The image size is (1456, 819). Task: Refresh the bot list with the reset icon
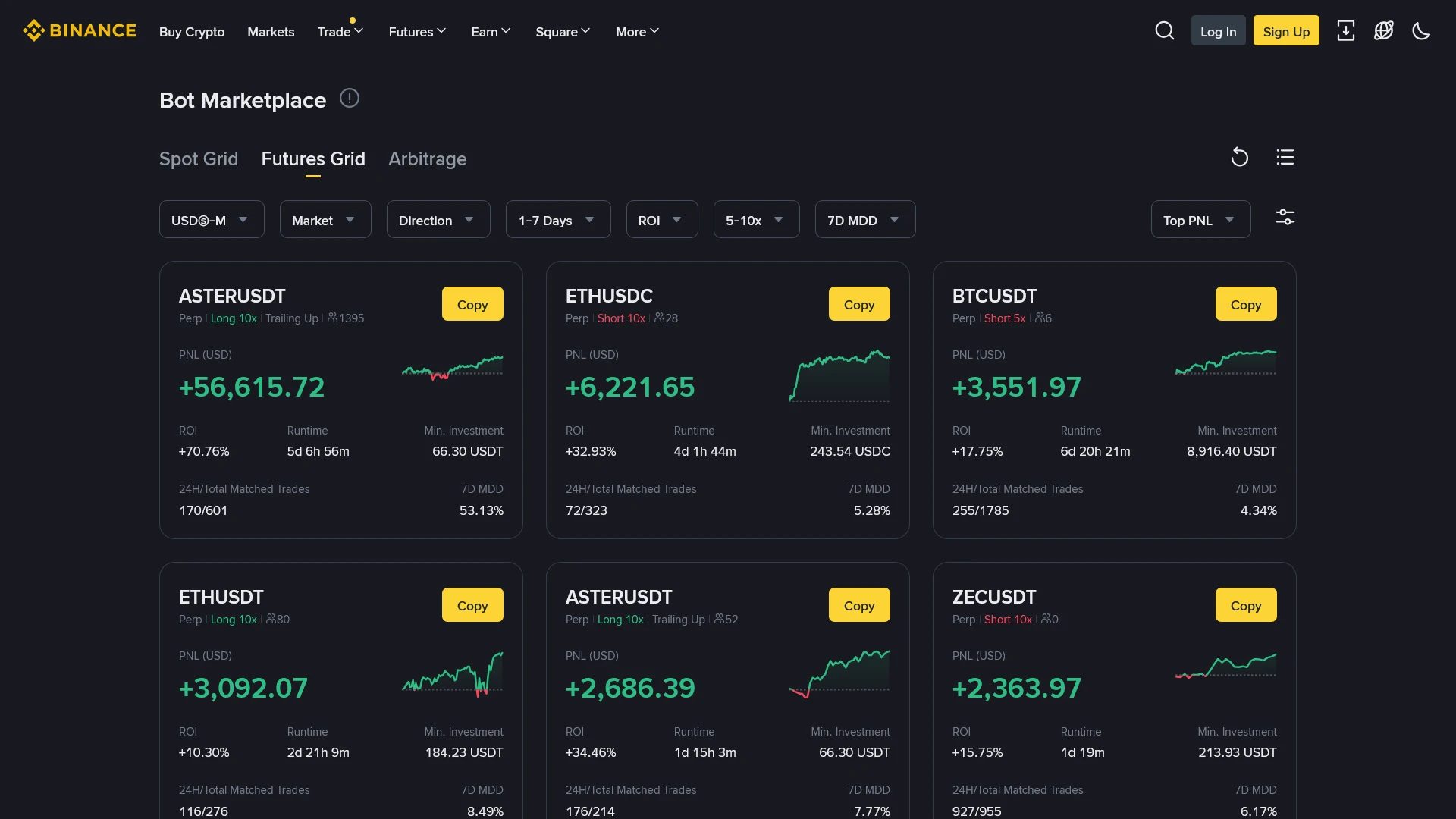[1239, 156]
